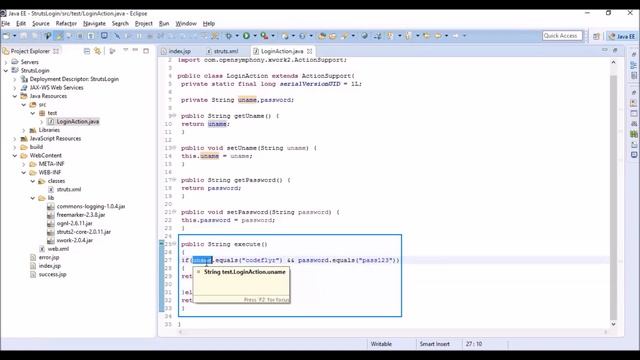Collapse the WEB-INF folder node
Viewport: 640px width, 360px height.
coord(24,173)
